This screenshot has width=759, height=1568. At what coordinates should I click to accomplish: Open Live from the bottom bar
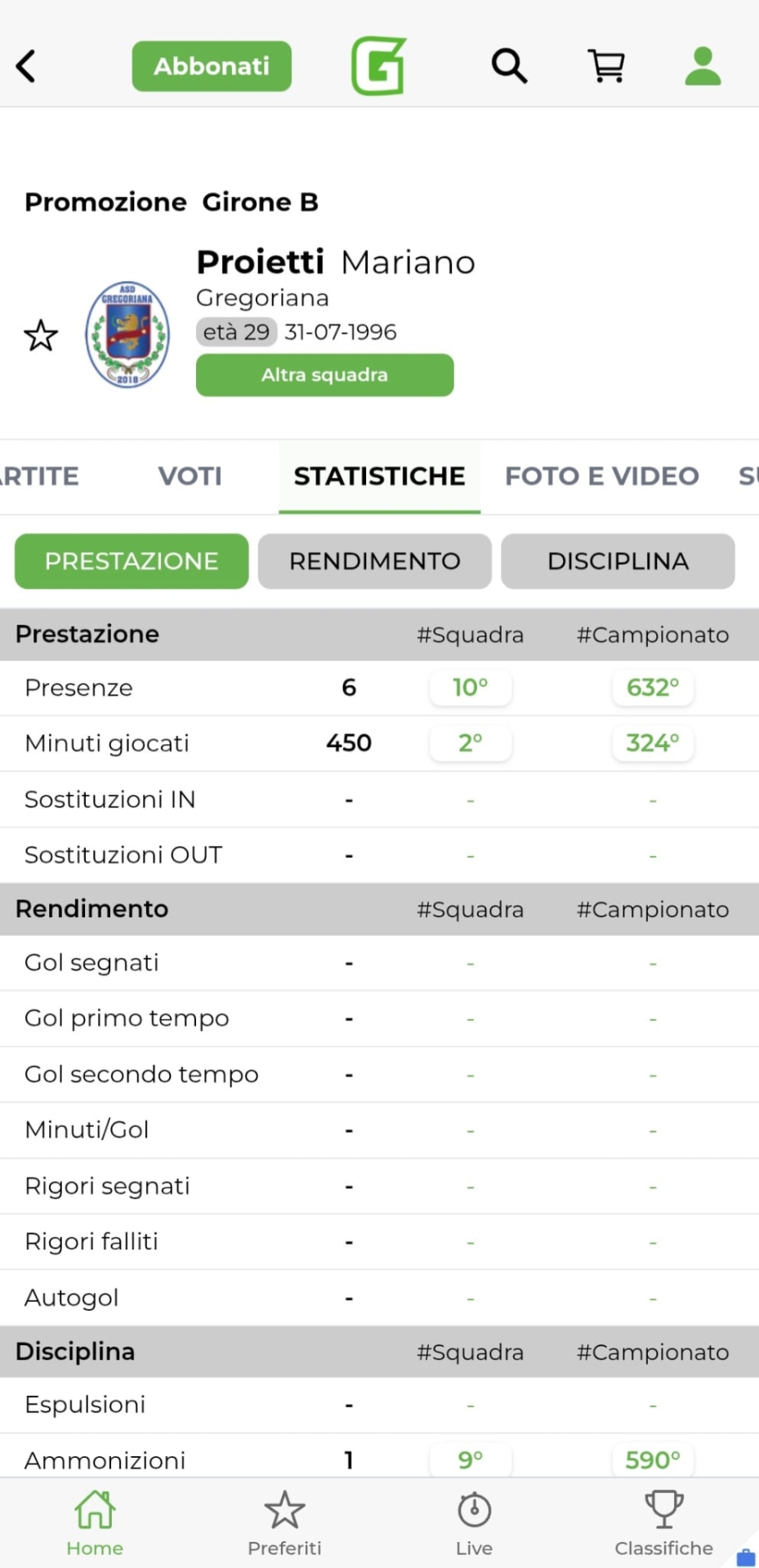(474, 1524)
